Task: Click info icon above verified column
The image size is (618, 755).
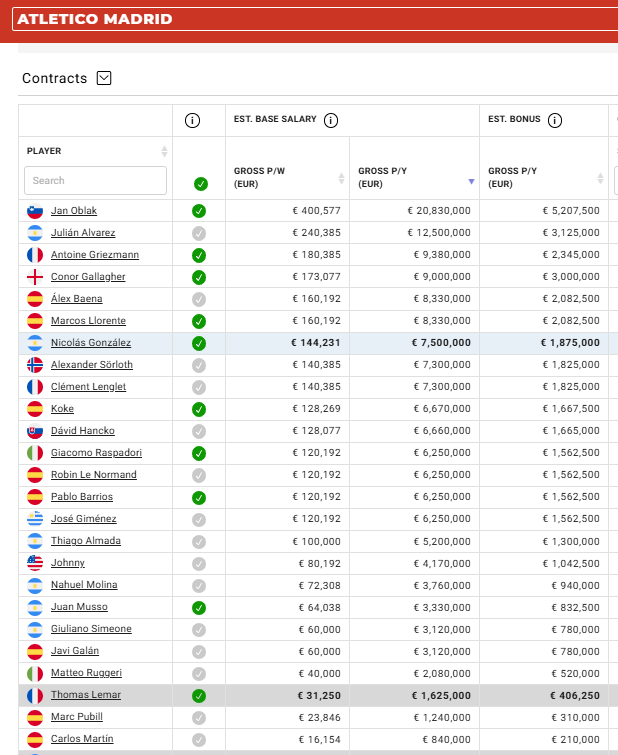Action: click(192, 120)
